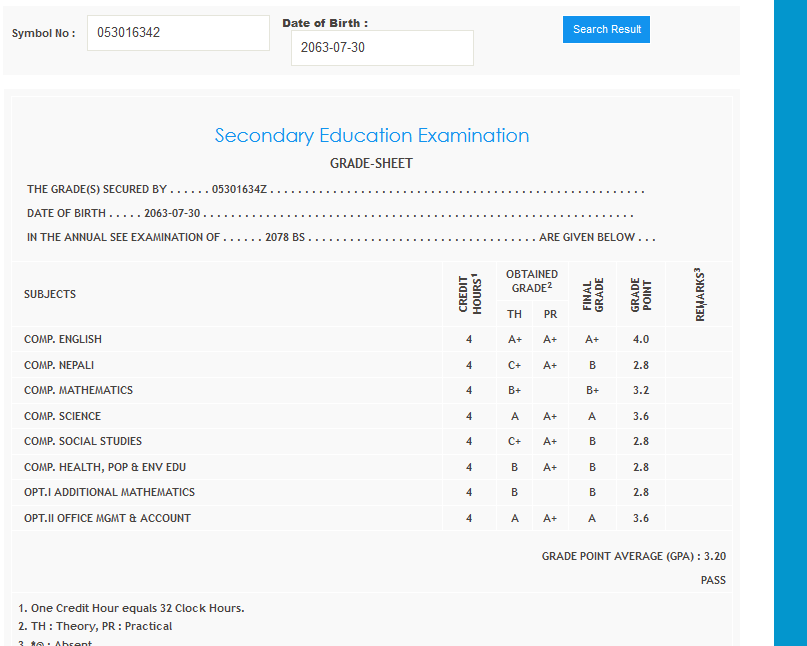Select the COMP. NEPALI subject row
The image size is (807, 646).
[x=59, y=365]
